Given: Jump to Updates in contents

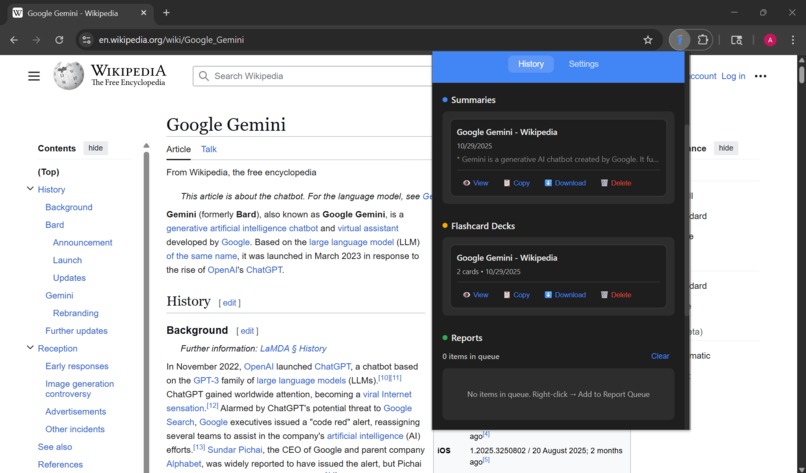Looking at the screenshot, I should 69,278.
